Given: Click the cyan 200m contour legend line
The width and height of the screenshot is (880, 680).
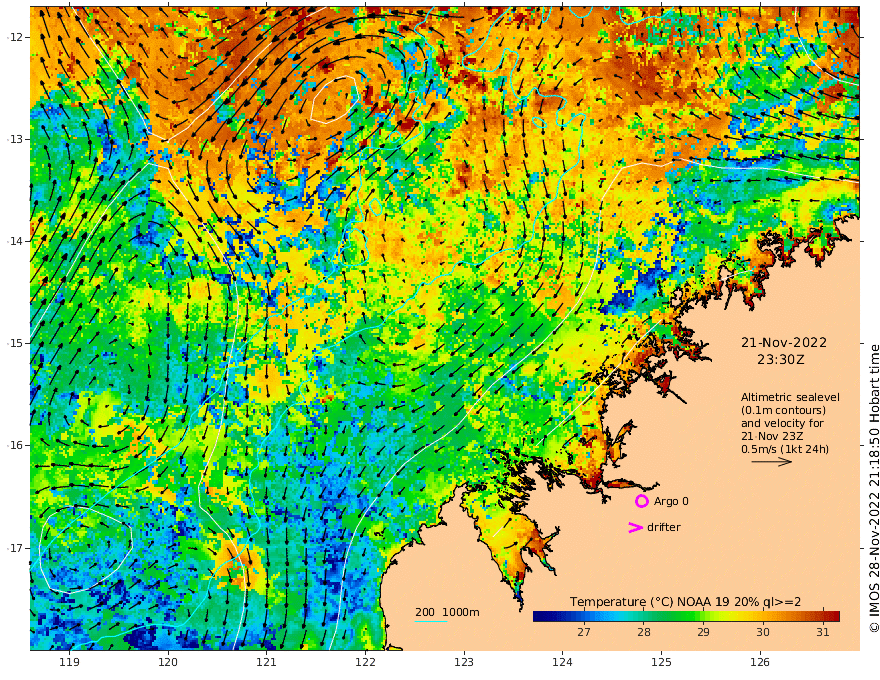Looking at the screenshot, I should [x=431, y=621].
